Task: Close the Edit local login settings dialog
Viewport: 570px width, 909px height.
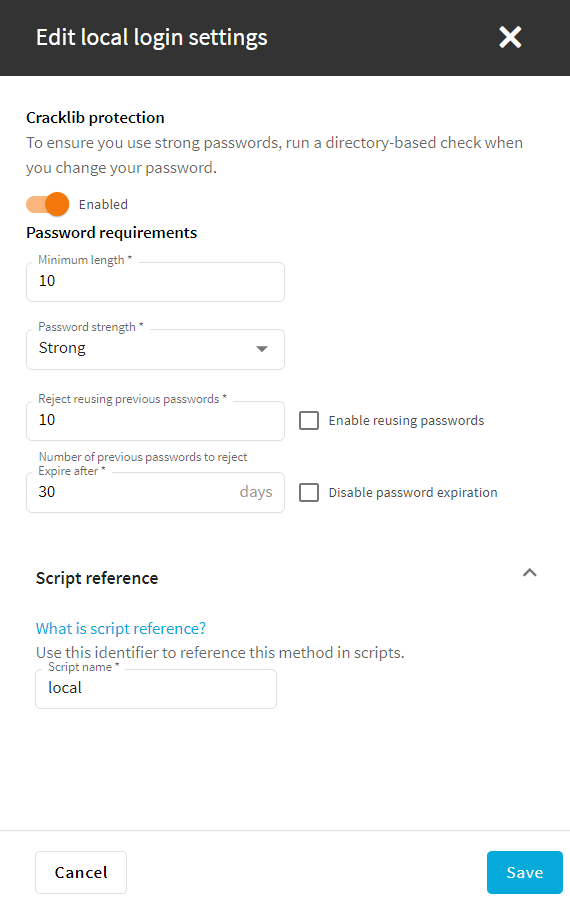Action: tap(510, 38)
